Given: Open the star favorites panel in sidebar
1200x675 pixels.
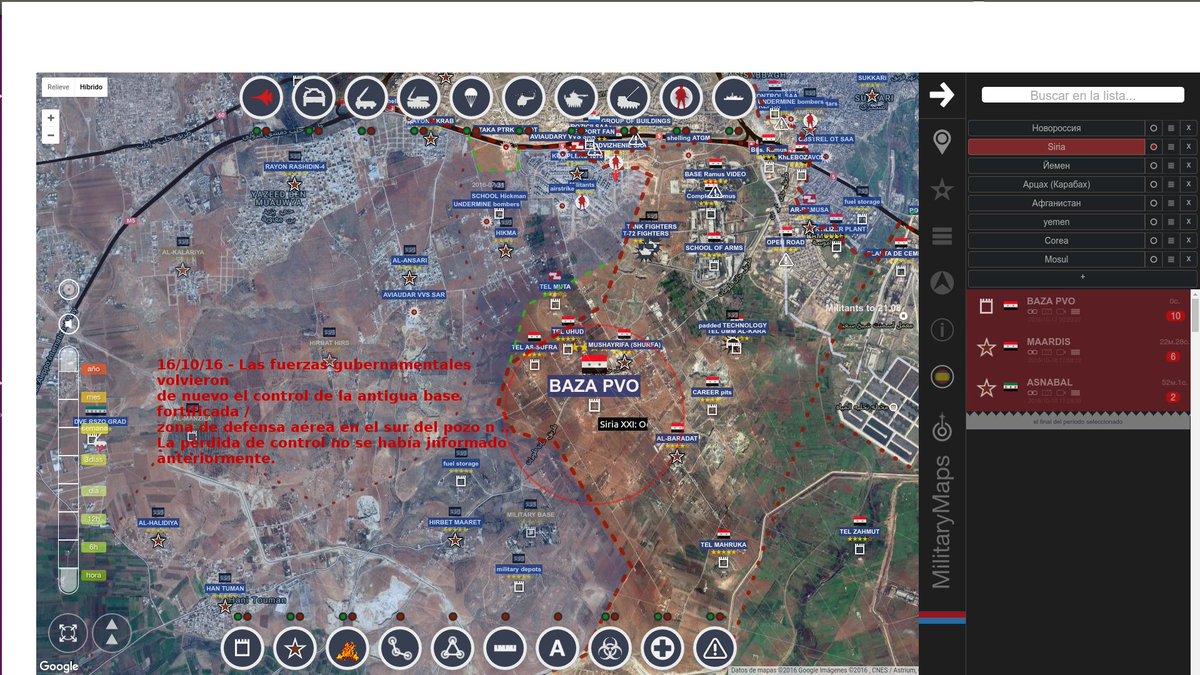Looking at the screenshot, I should [x=941, y=189].
